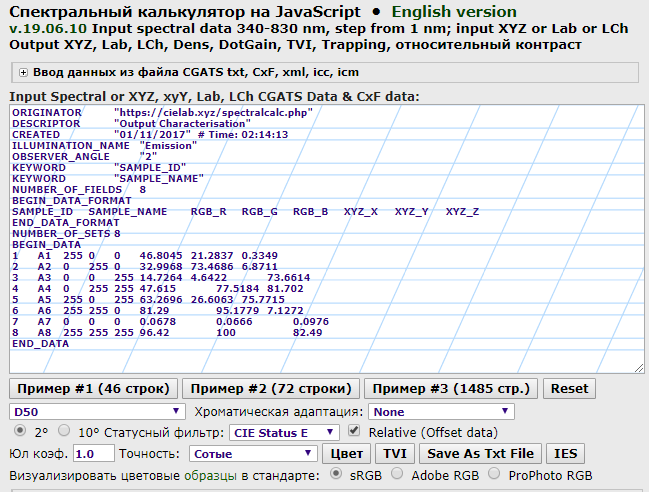Click value 95.1779 in row A6
Viewport: 649px width, 492px height.
237,310
